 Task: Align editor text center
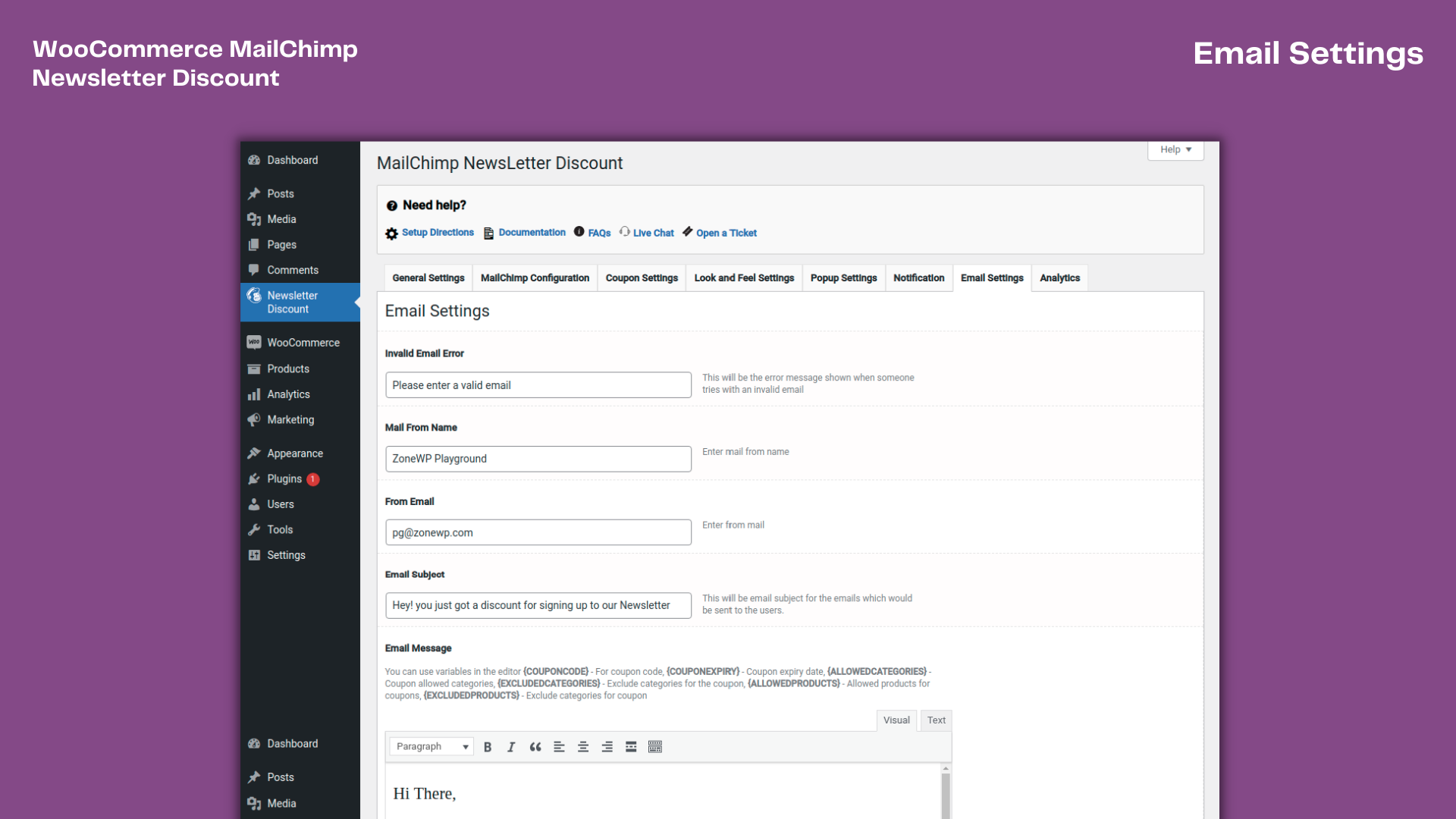click(583, 747)
